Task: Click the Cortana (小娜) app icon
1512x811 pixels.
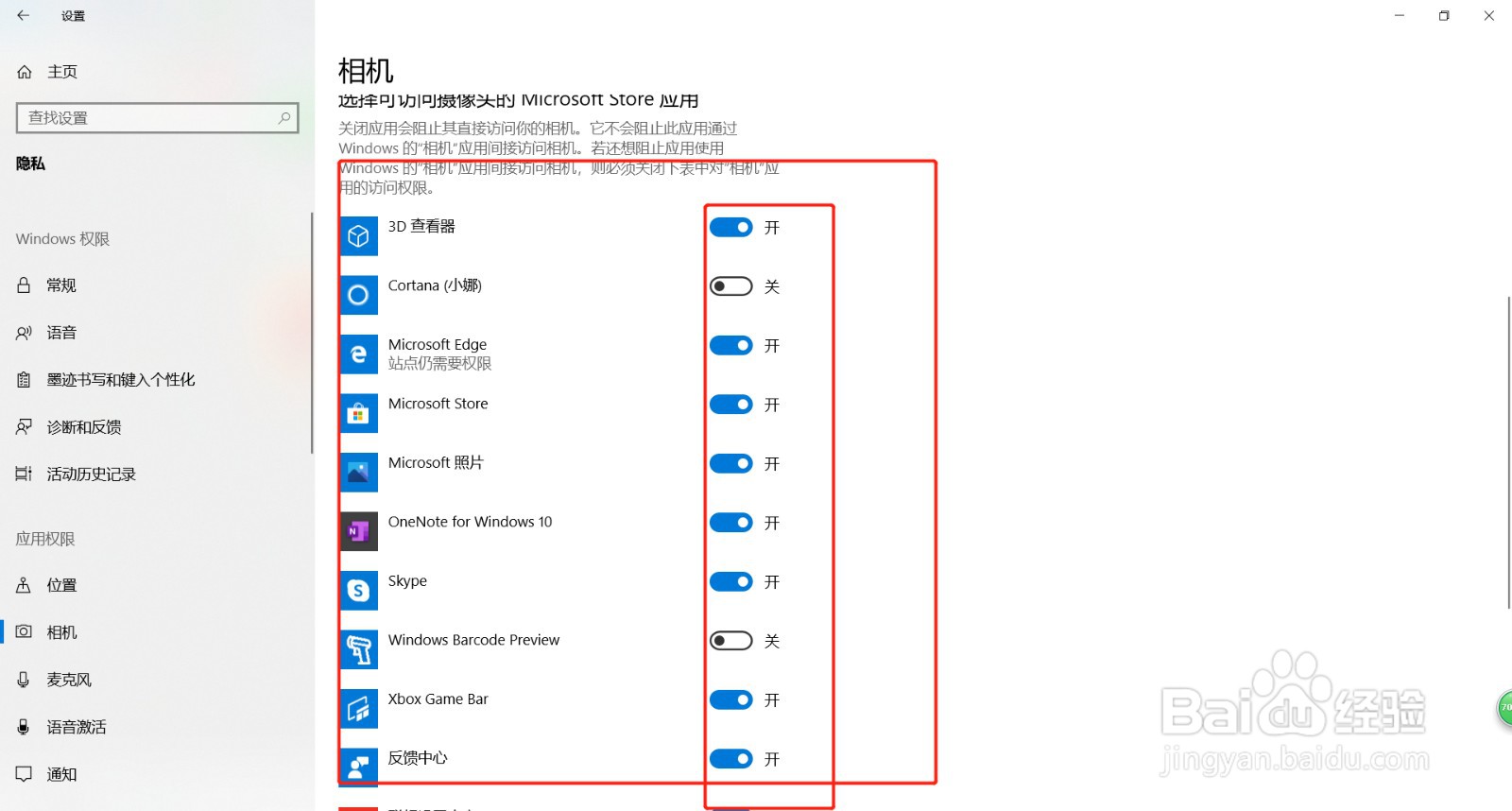Action: 358,295
